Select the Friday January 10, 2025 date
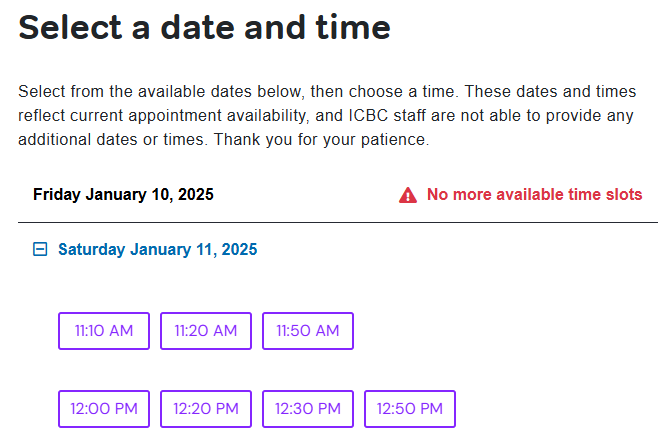 coord(123,194)
